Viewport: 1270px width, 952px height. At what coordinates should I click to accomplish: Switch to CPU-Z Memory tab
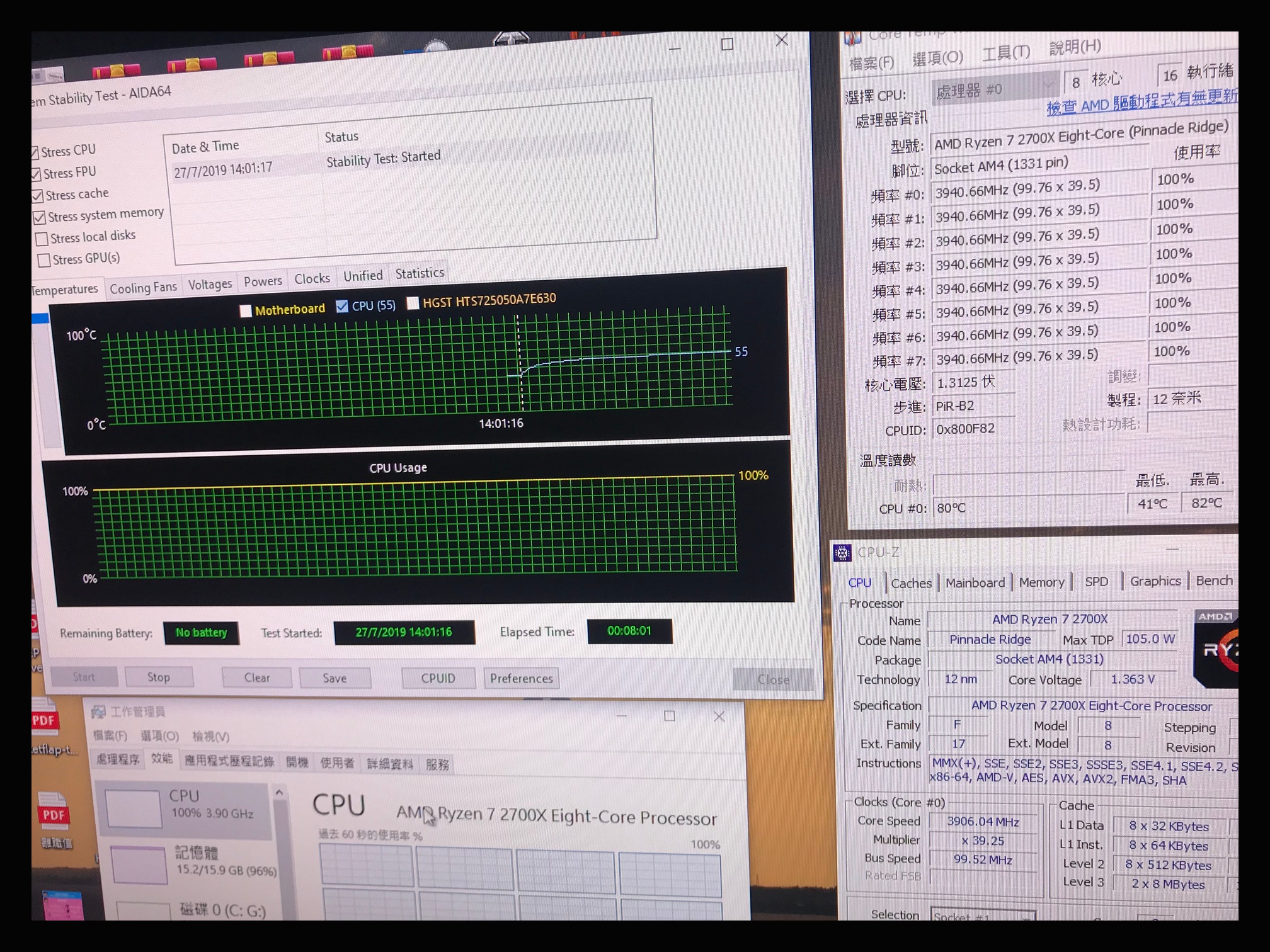pyautogui.click(x=1041, y=582)
